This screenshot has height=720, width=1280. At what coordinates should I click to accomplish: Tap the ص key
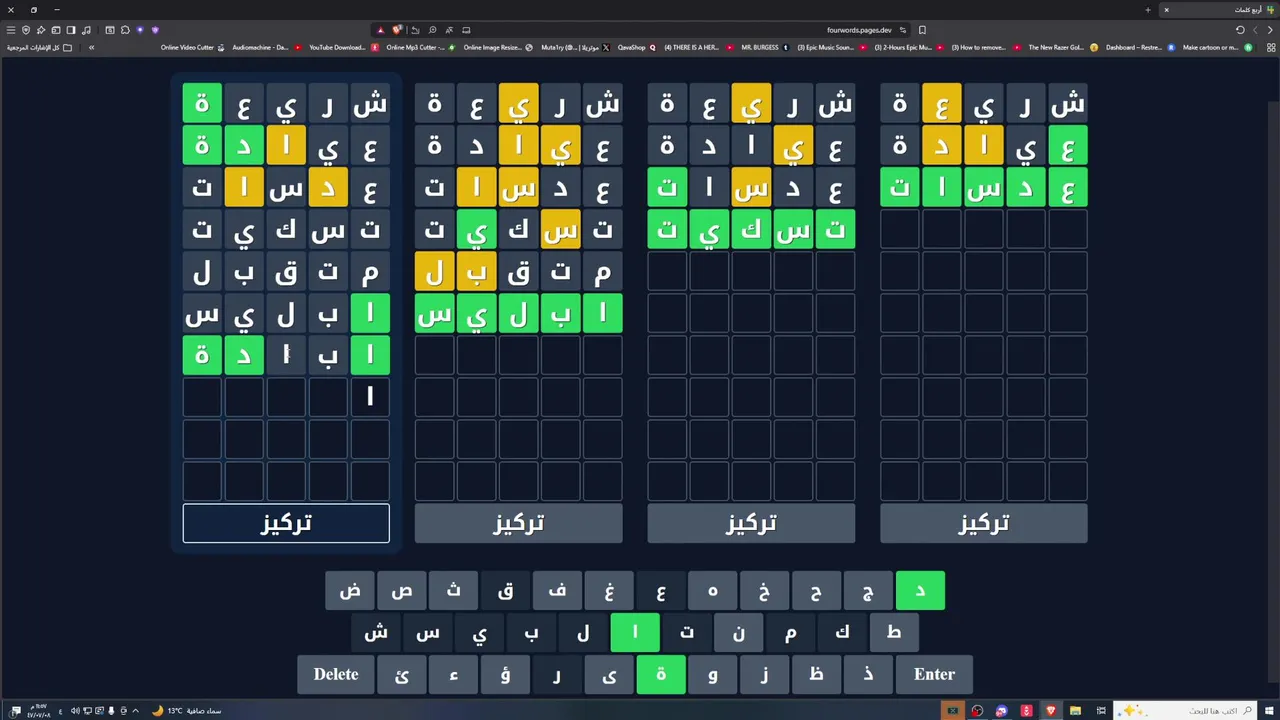tap(401, 590)
